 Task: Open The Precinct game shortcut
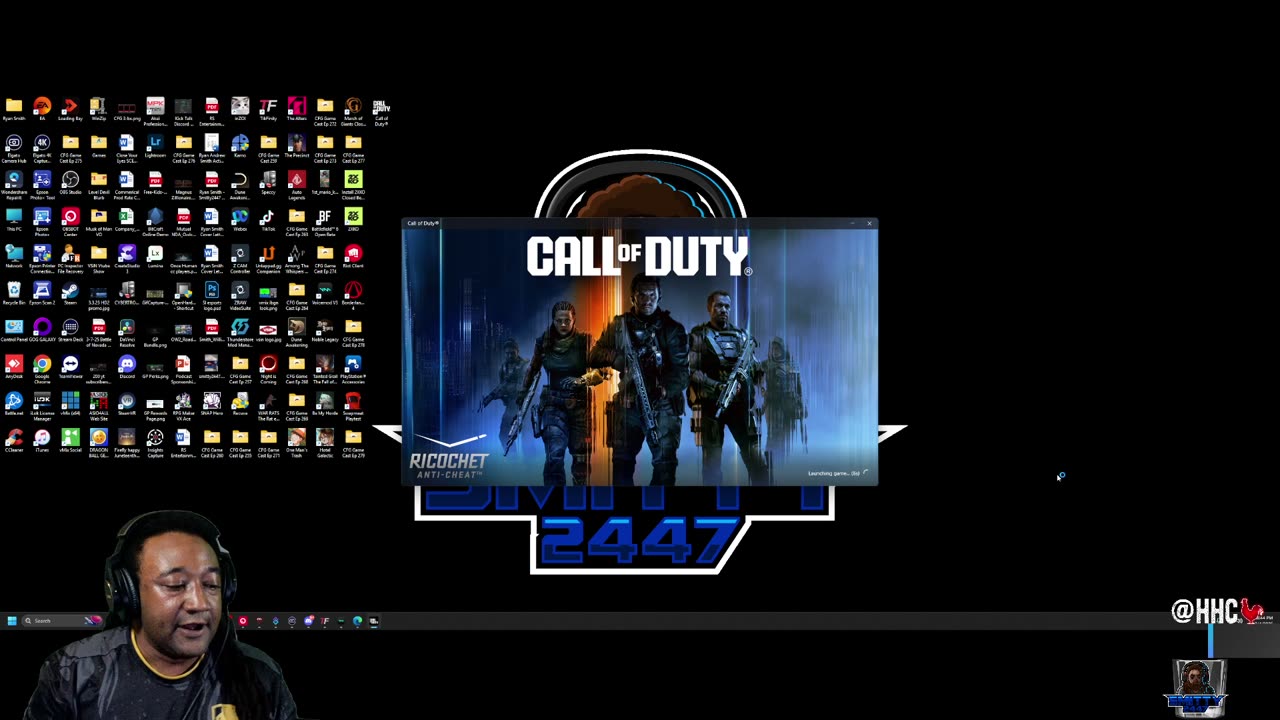click(x=296, y=146)
